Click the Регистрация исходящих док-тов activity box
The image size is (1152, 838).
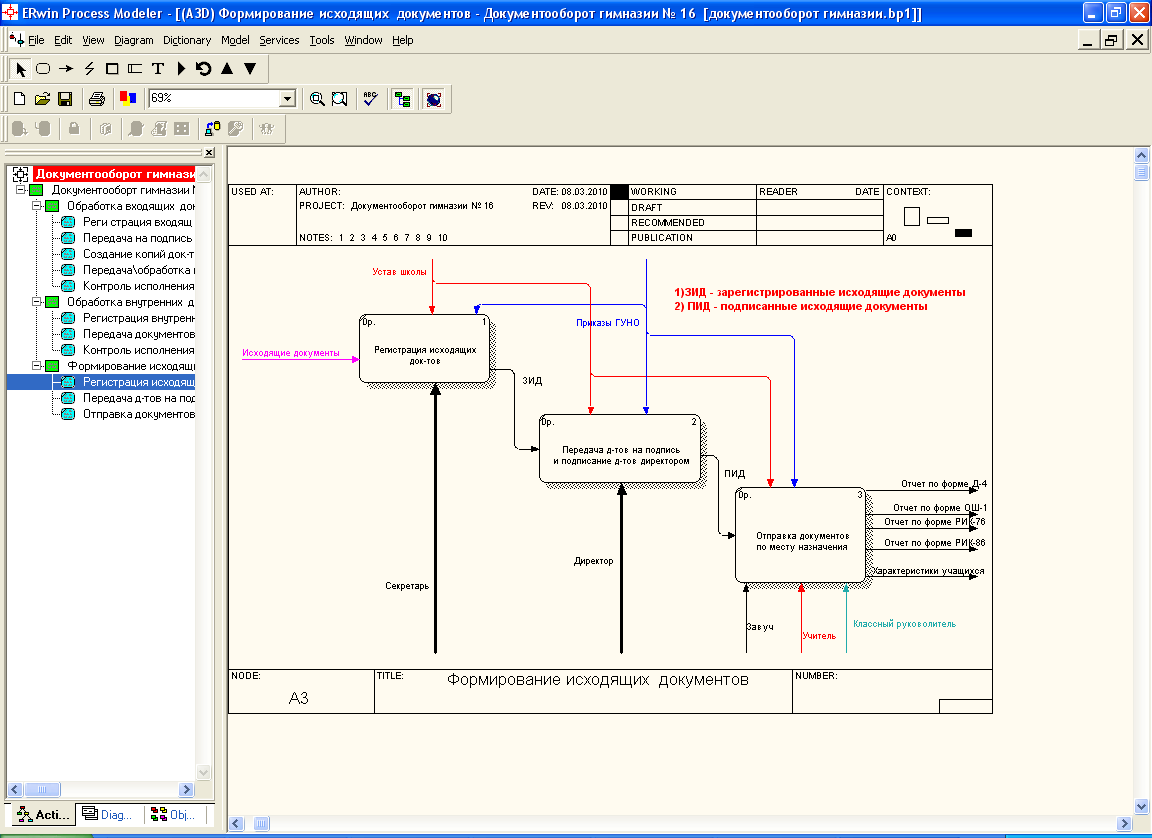tap(425, 349)
